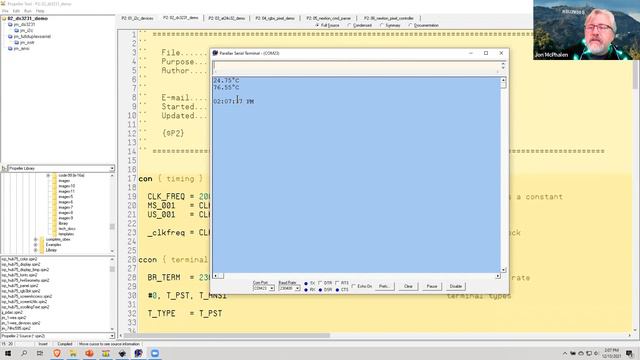640x360 pixels.
Task: Expand the Library folder node
Action: (36, 250)
